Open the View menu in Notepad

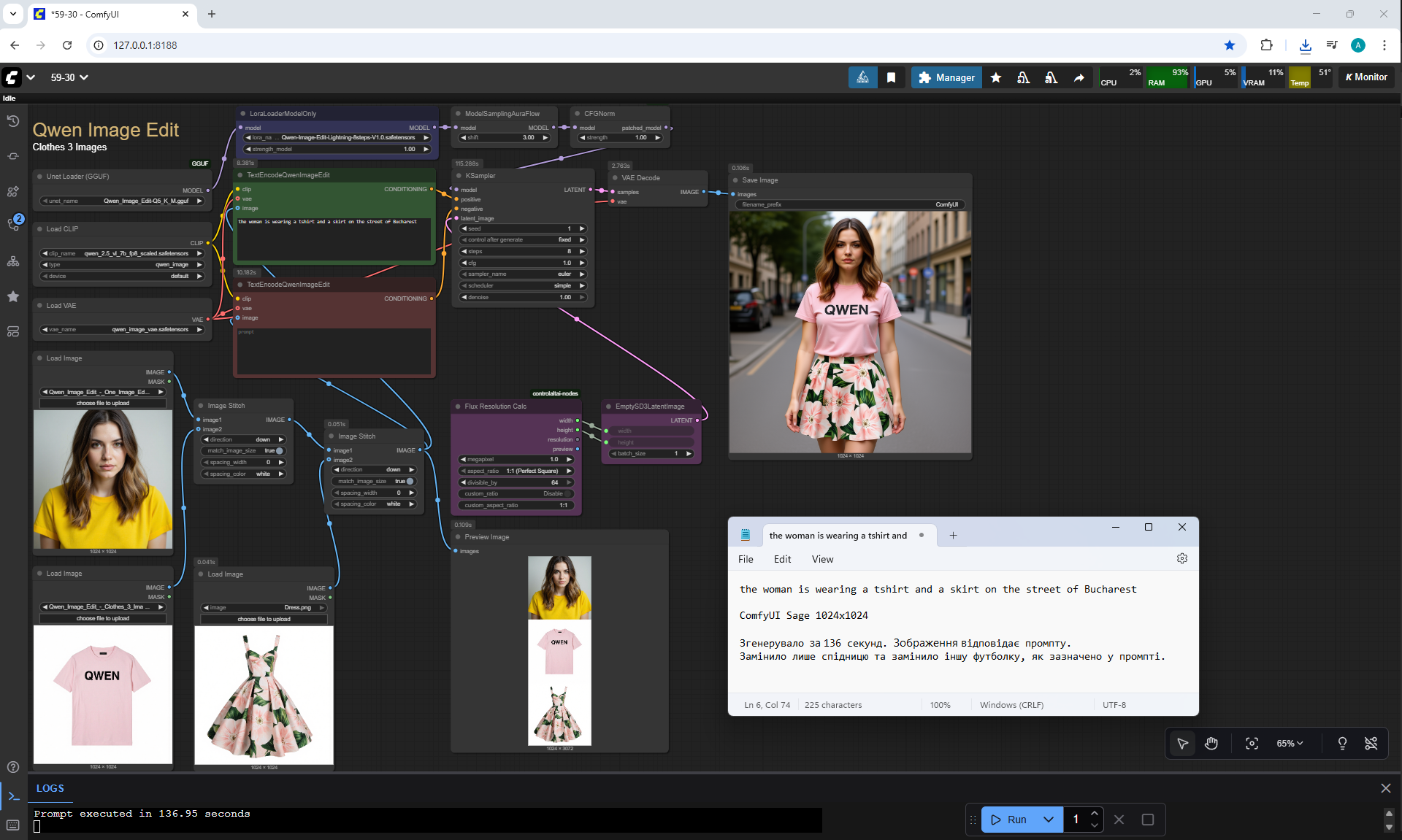(822, 559)
